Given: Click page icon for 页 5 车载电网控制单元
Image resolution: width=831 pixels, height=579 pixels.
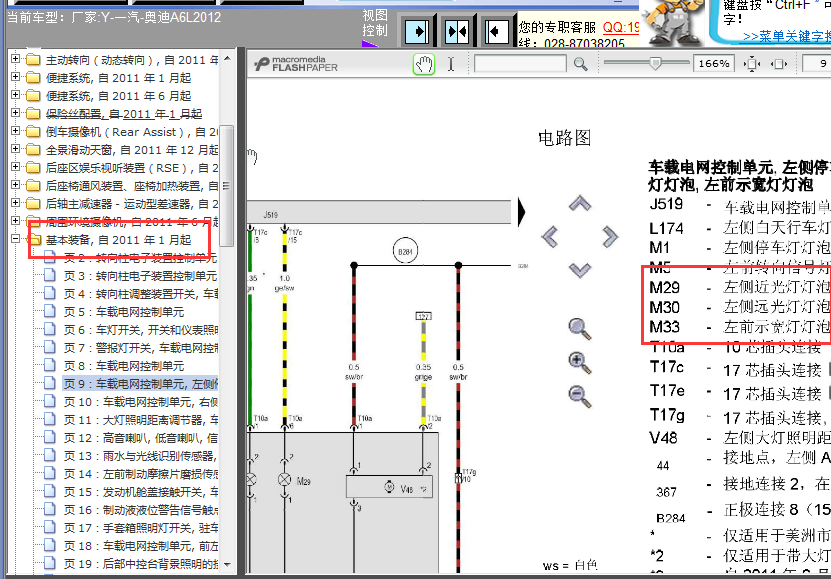Looking at the screenshot, I should [x=50, y=311].
